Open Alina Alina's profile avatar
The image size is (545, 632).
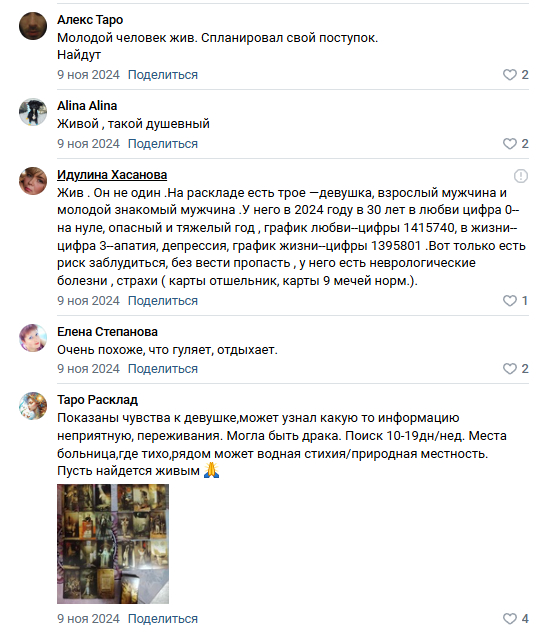pos(33,112)
